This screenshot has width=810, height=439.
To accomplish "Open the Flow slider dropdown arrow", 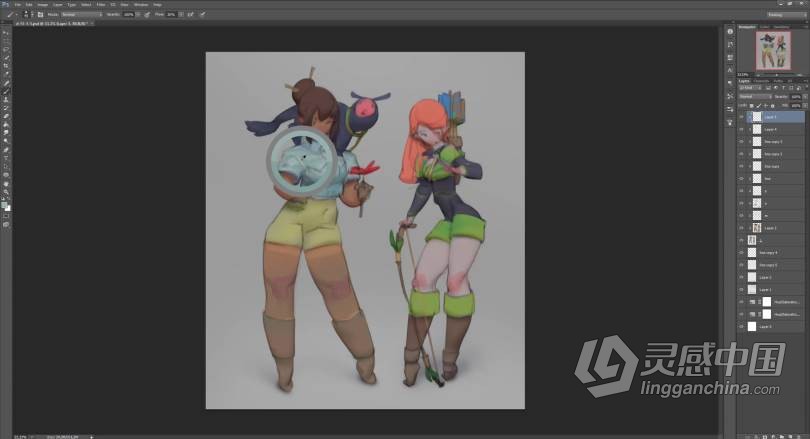I will (181, 14).
